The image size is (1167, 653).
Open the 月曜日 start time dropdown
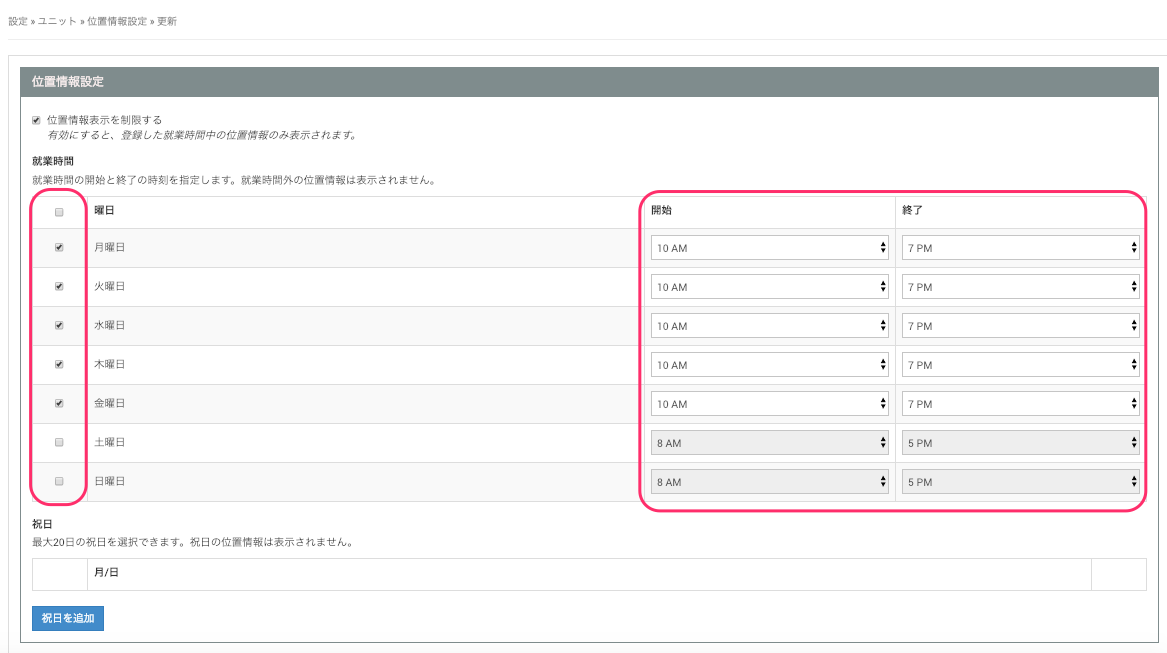pyautogui.click(x=769, y=248)
